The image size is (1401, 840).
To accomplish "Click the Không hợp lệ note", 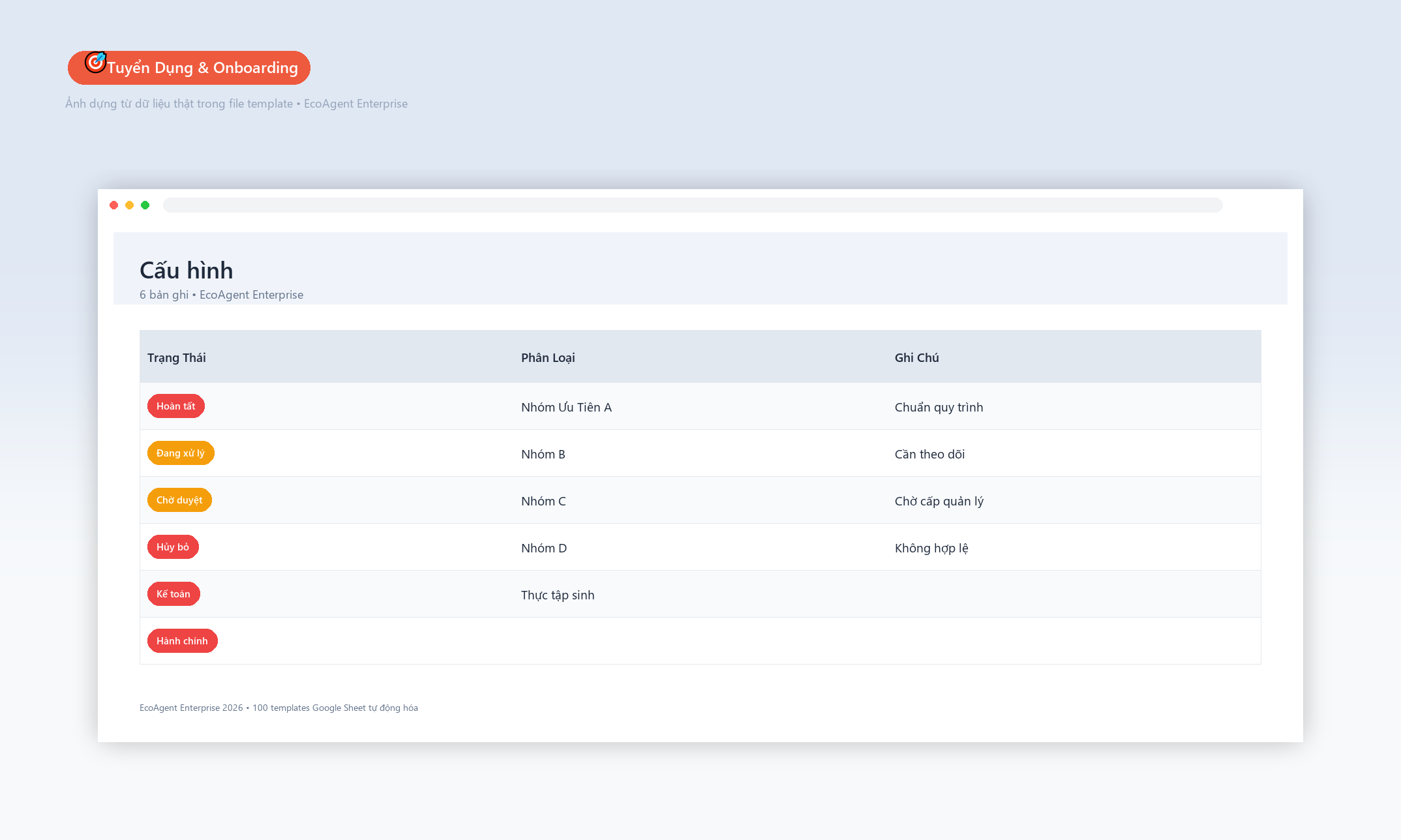I will pos(931,548).
